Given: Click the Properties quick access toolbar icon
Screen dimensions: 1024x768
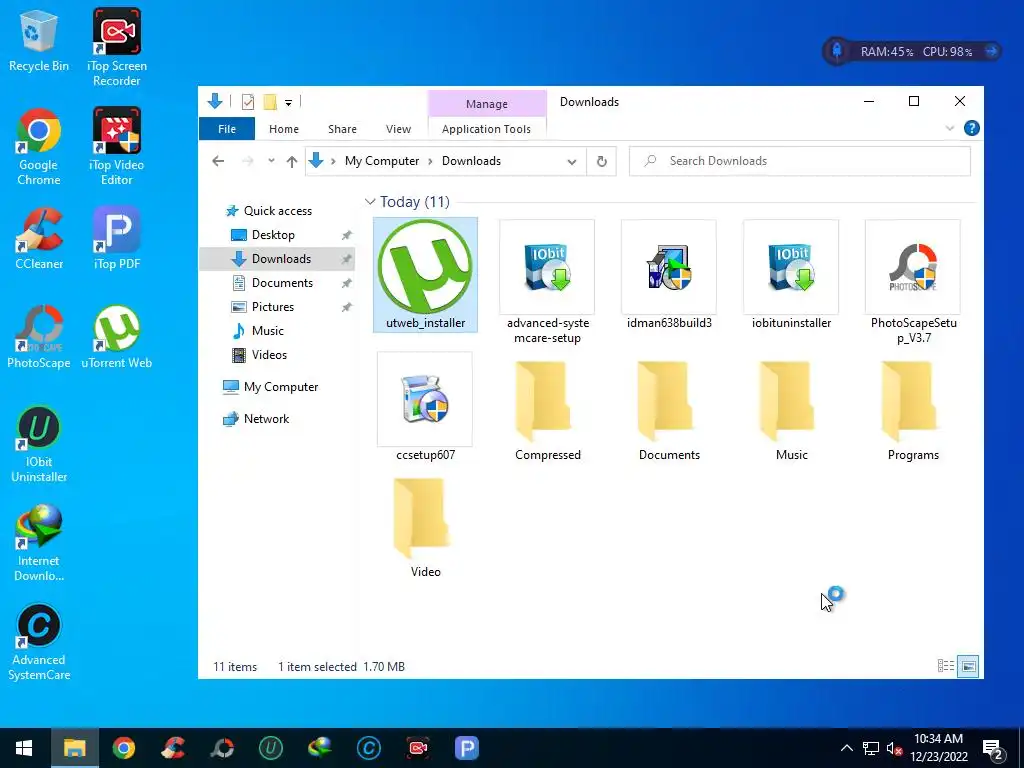Looking at the screenshot, I should (x=248, y=102).
